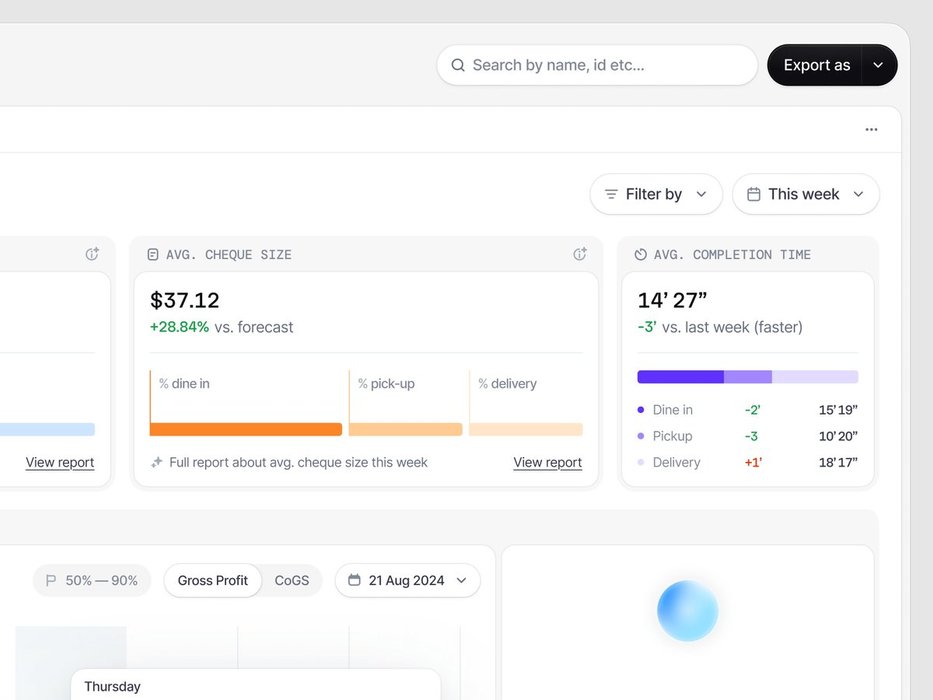
Task: Click Full report about avg. cheque size text
Action: tap(298, 462)
